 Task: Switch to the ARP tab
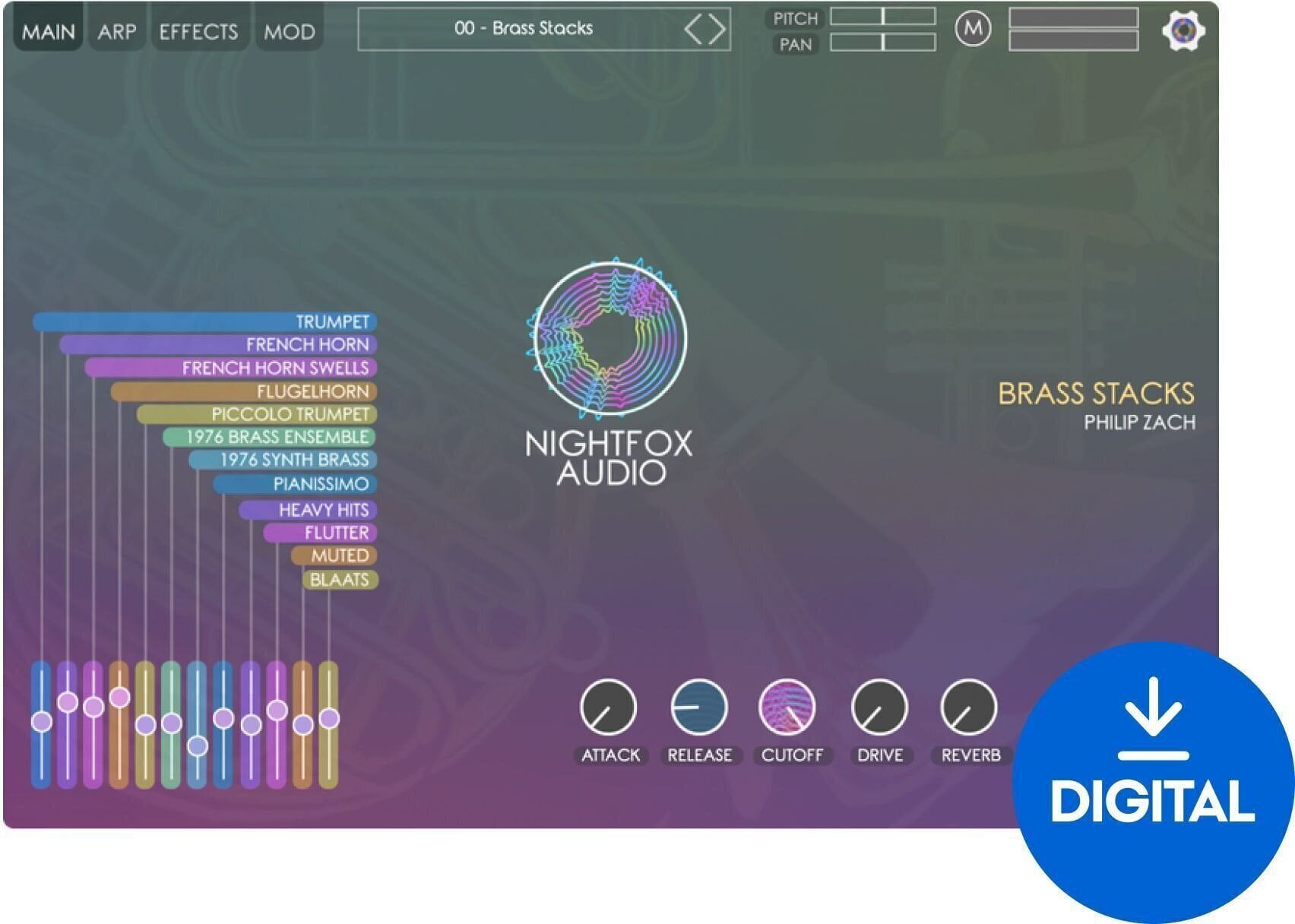pyautogui.click(x=116, y=31)
